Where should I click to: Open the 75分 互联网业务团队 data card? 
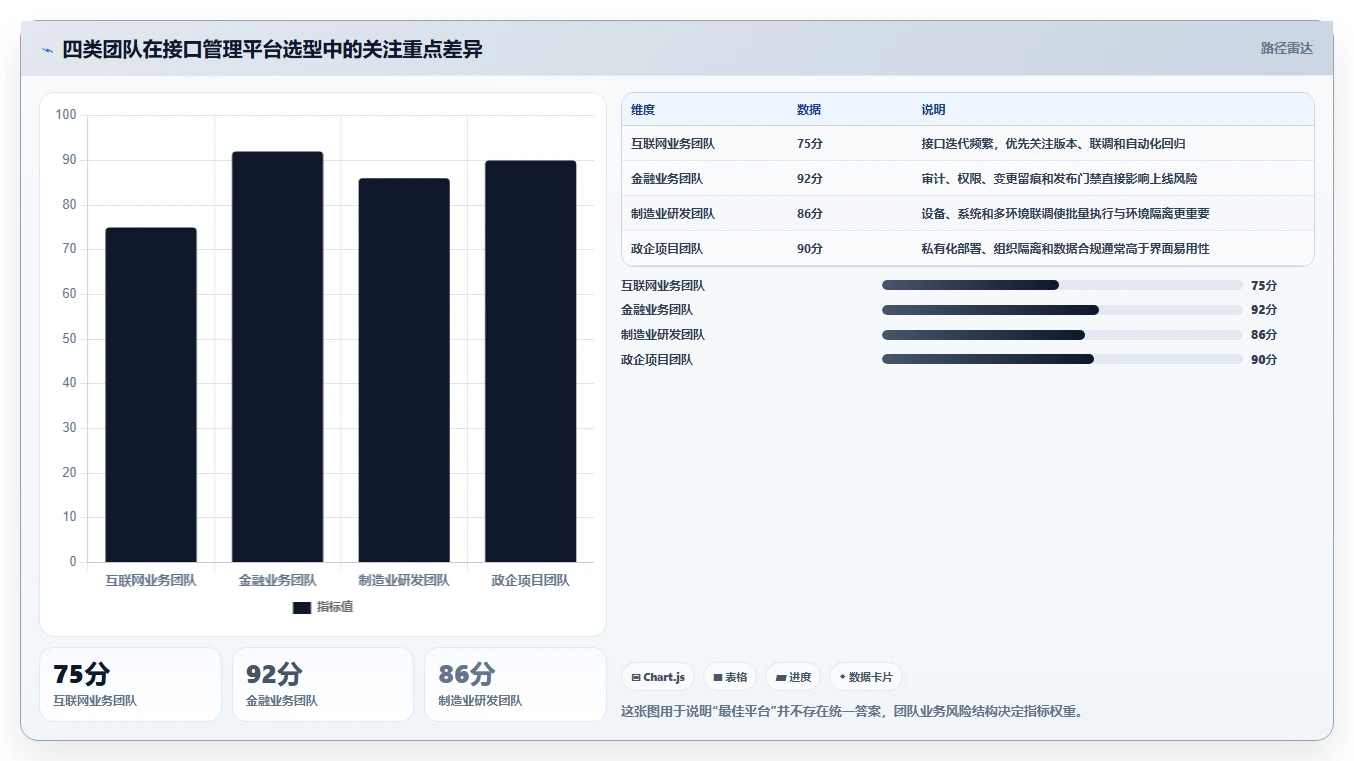(x=130, y=684)
